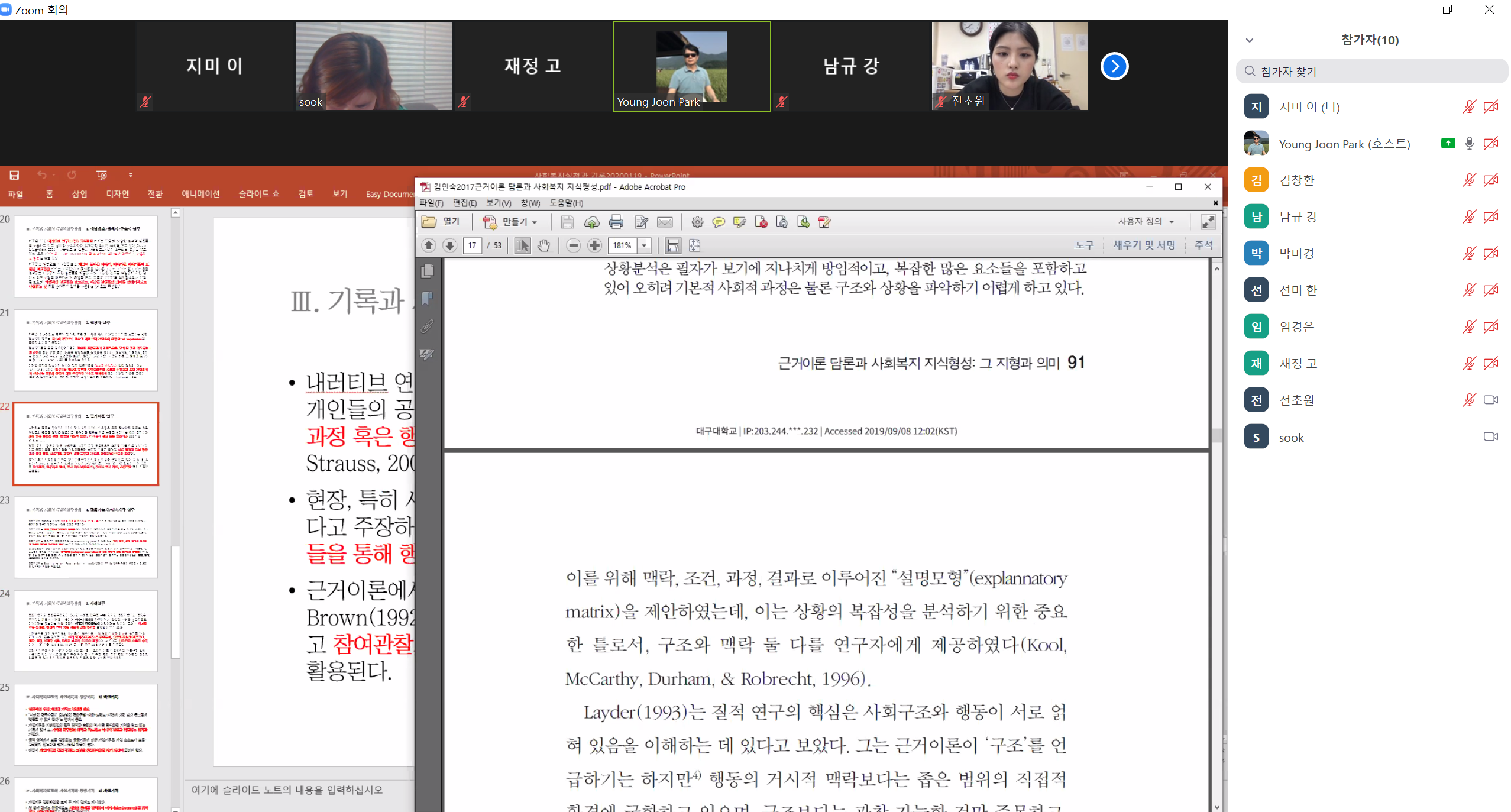Click the email envelope icon in Acrobat
This screenshot has width=1511, height=812.
click(665, 222)
